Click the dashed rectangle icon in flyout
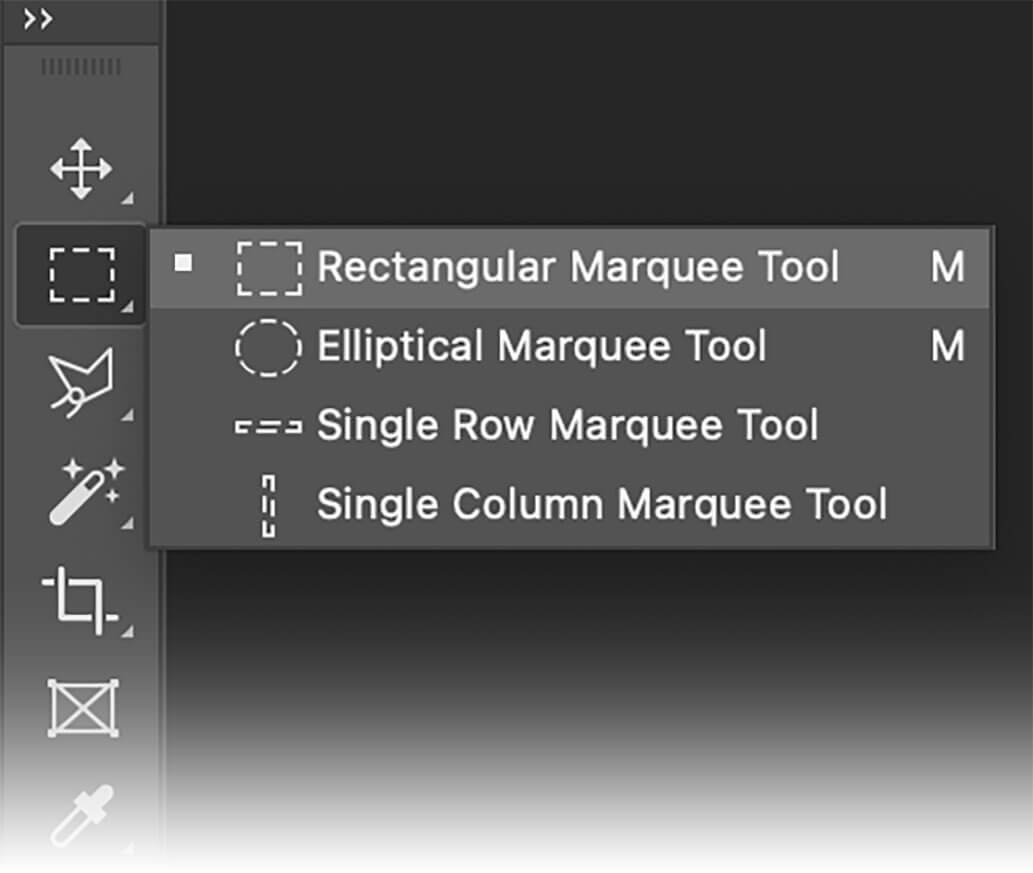Image resolution: width=1033 pixels, height=873 pixels. click(268, 267)
